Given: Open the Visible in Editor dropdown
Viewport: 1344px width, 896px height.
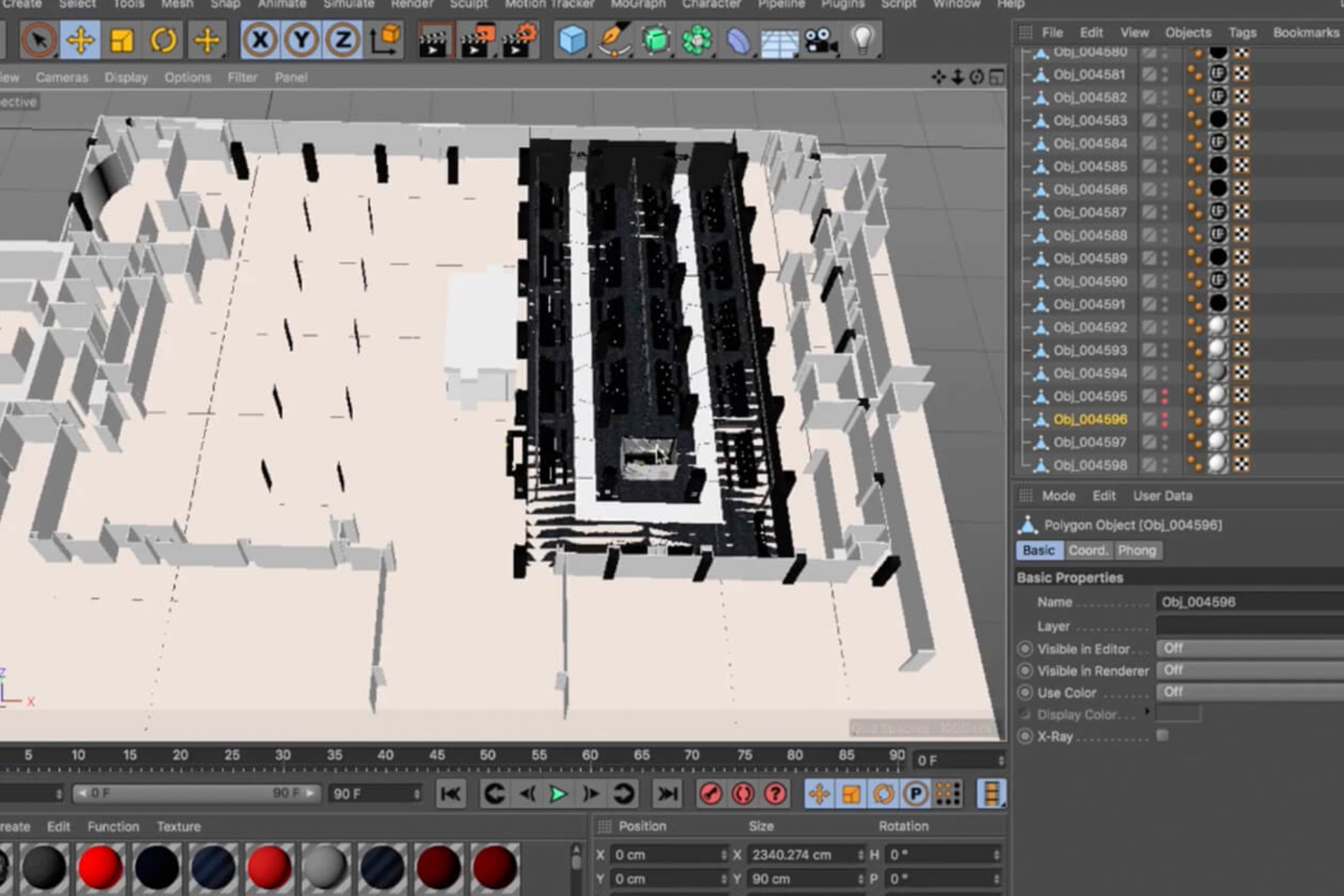Looking at the screenshot, I should coord(1249,648).
